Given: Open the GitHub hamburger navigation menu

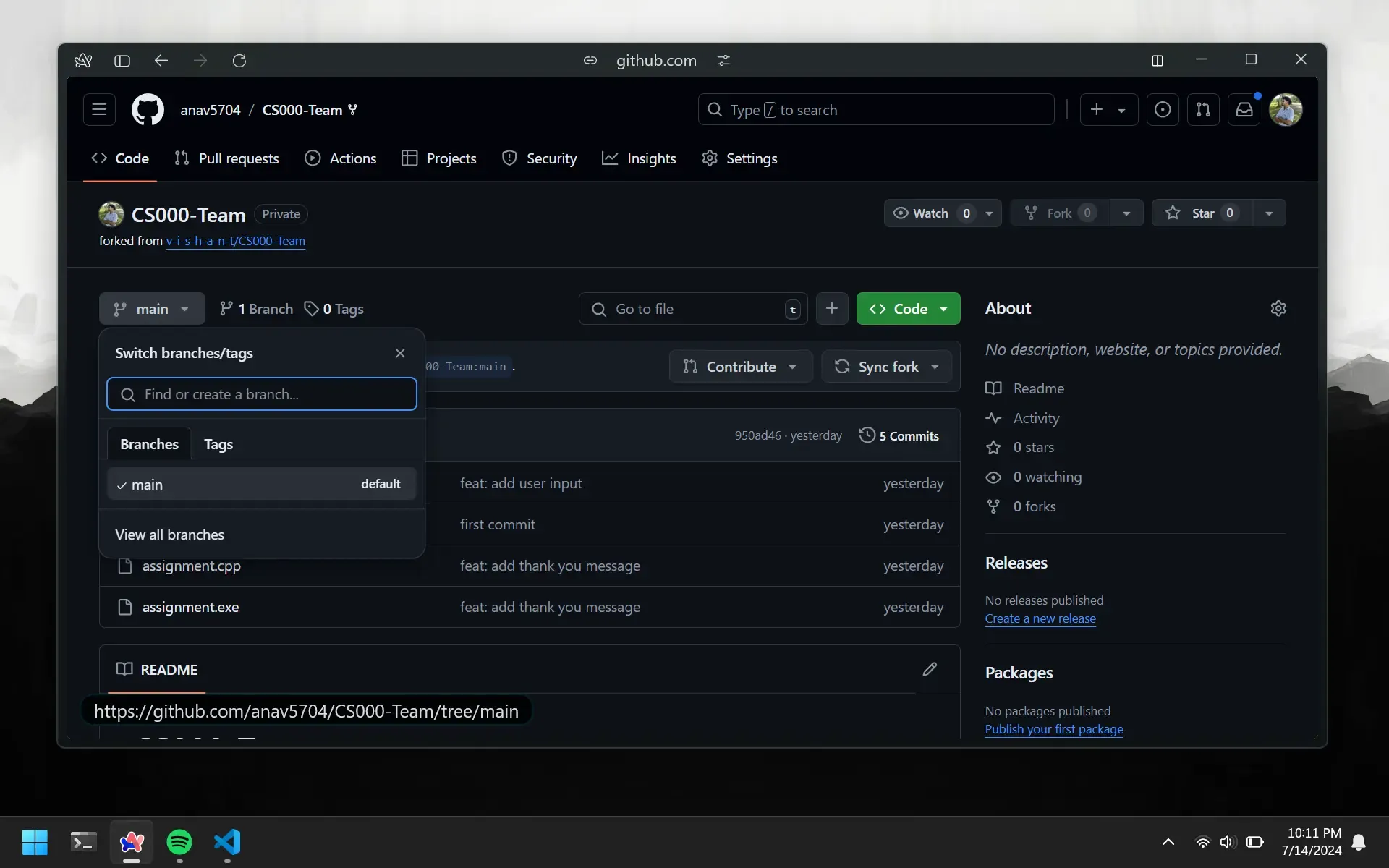Looking at the screenshot, I should tap(99, 109).
